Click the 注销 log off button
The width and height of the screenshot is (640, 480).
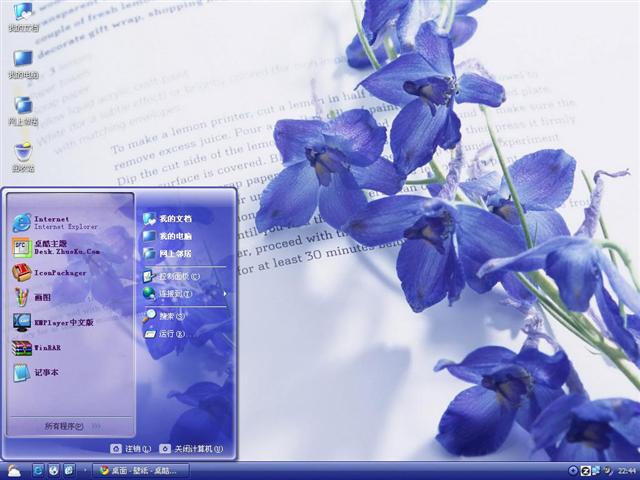(131, 449)
